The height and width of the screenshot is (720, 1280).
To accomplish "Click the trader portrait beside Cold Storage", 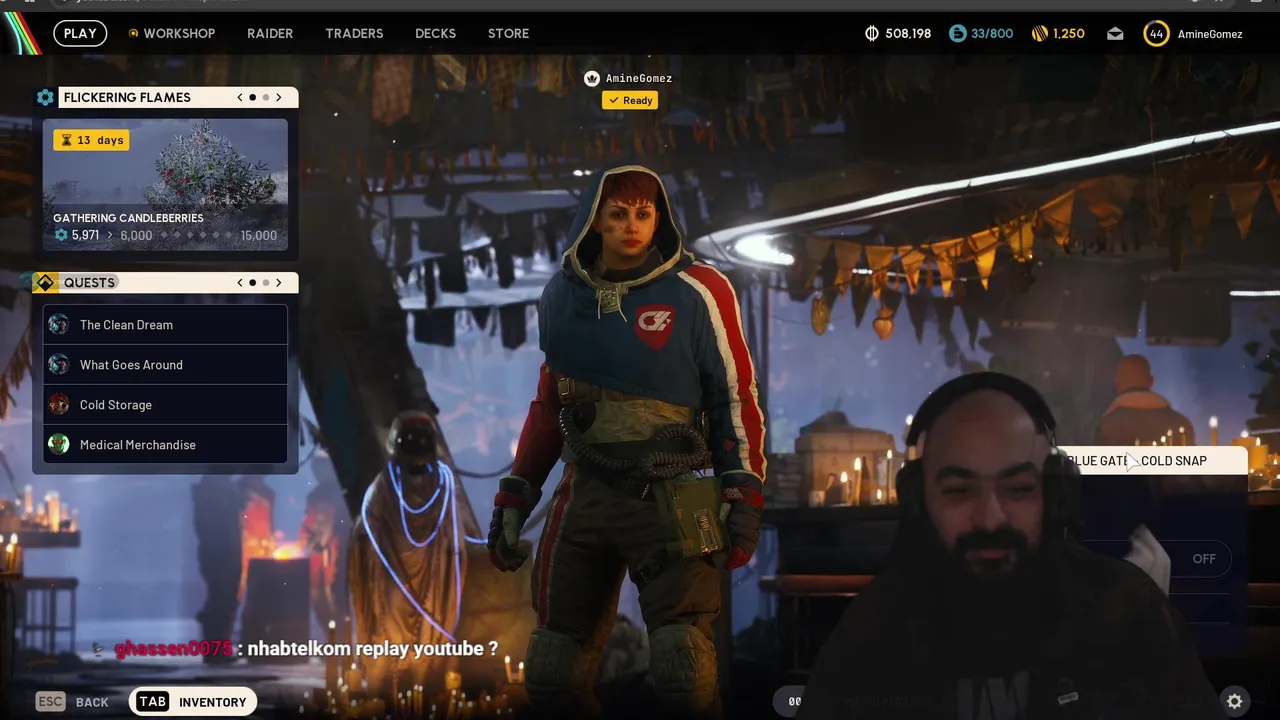I will [x=59, y=405].
